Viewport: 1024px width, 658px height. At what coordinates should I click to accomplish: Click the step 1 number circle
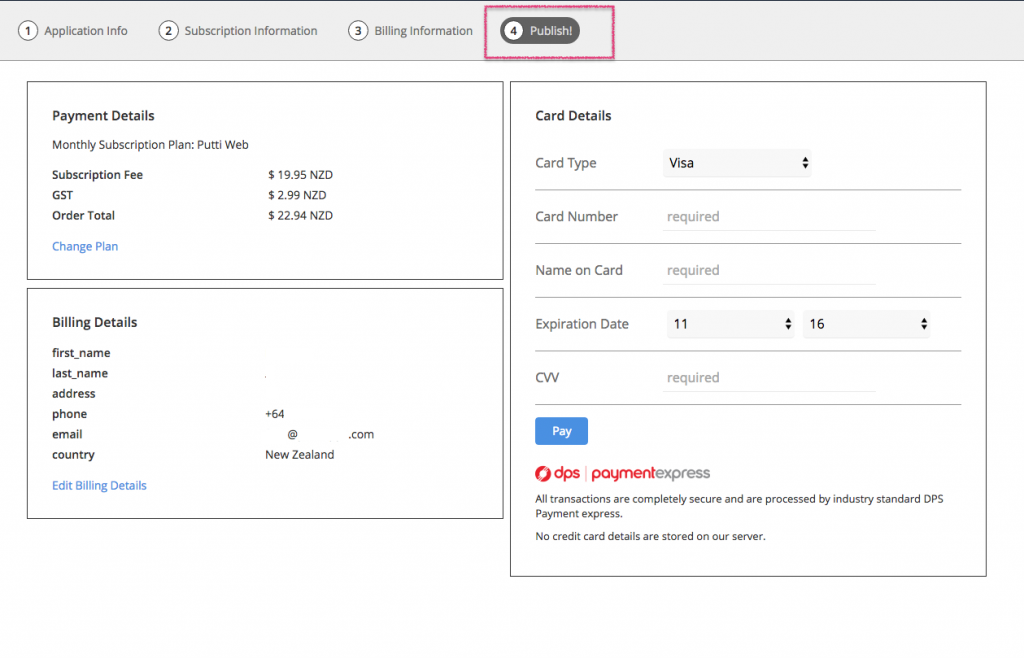pyautogui.click(x=28, y=31)
